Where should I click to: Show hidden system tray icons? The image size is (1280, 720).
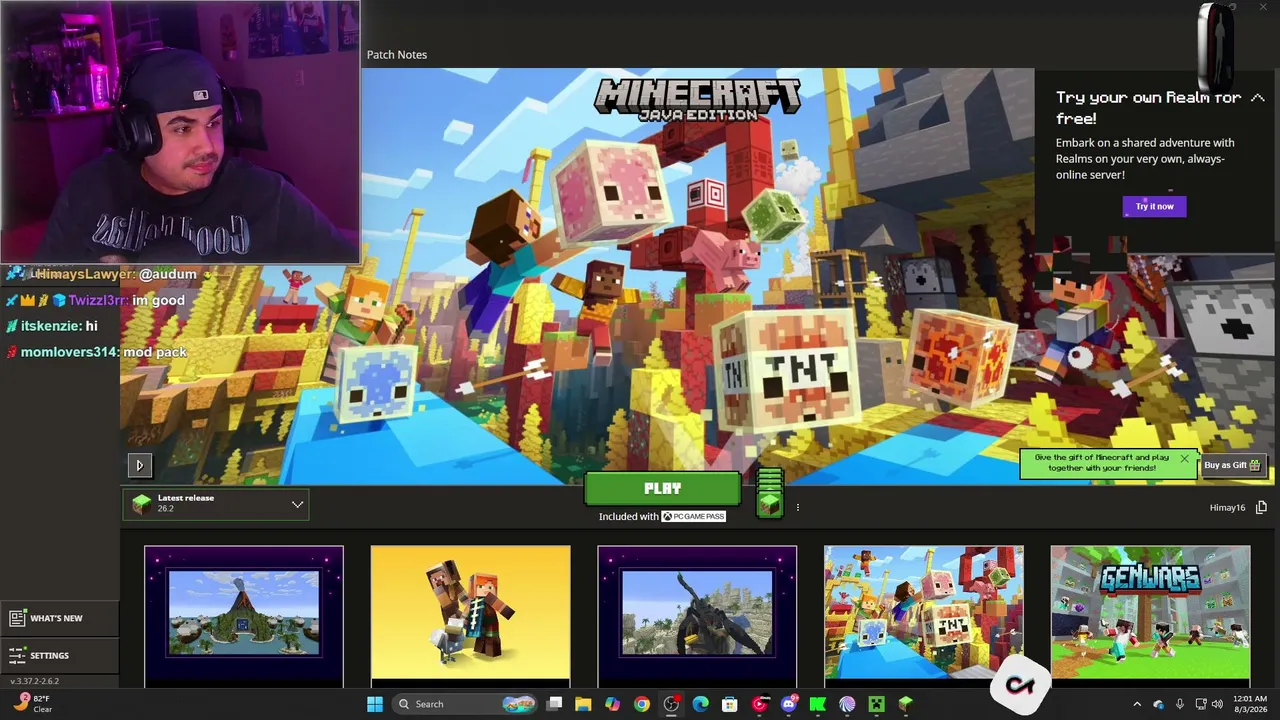[1137, 704]
